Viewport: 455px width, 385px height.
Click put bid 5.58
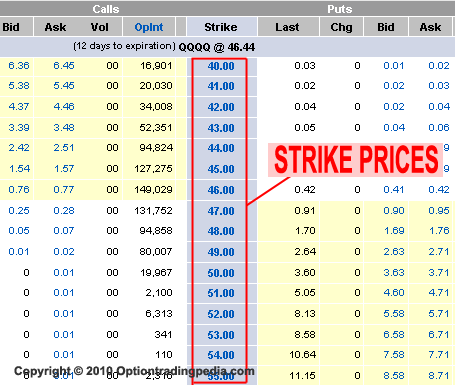394,314
